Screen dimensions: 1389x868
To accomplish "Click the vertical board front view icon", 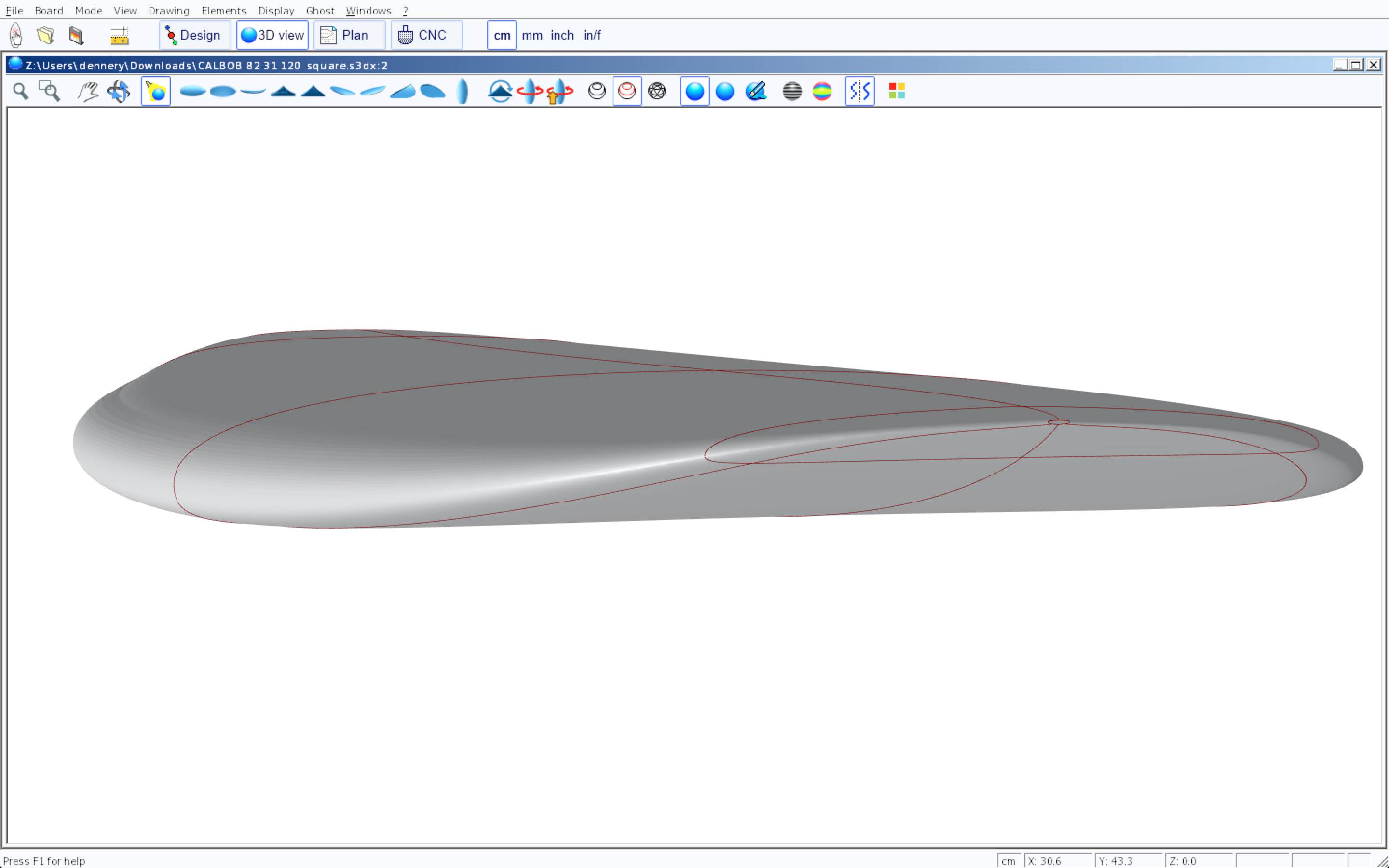I will 463,91.
